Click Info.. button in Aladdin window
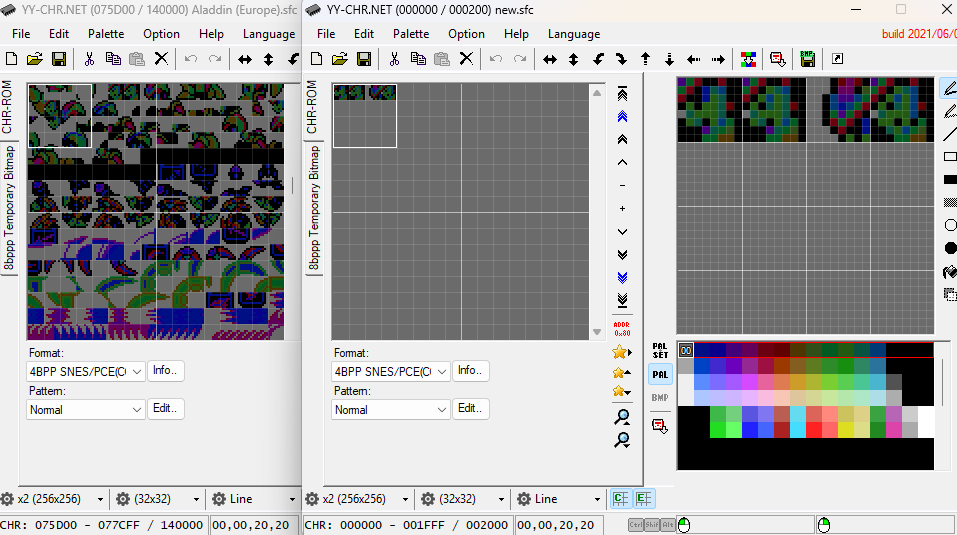The height and width of the screenshot is (535, 957). coord(165,370)
